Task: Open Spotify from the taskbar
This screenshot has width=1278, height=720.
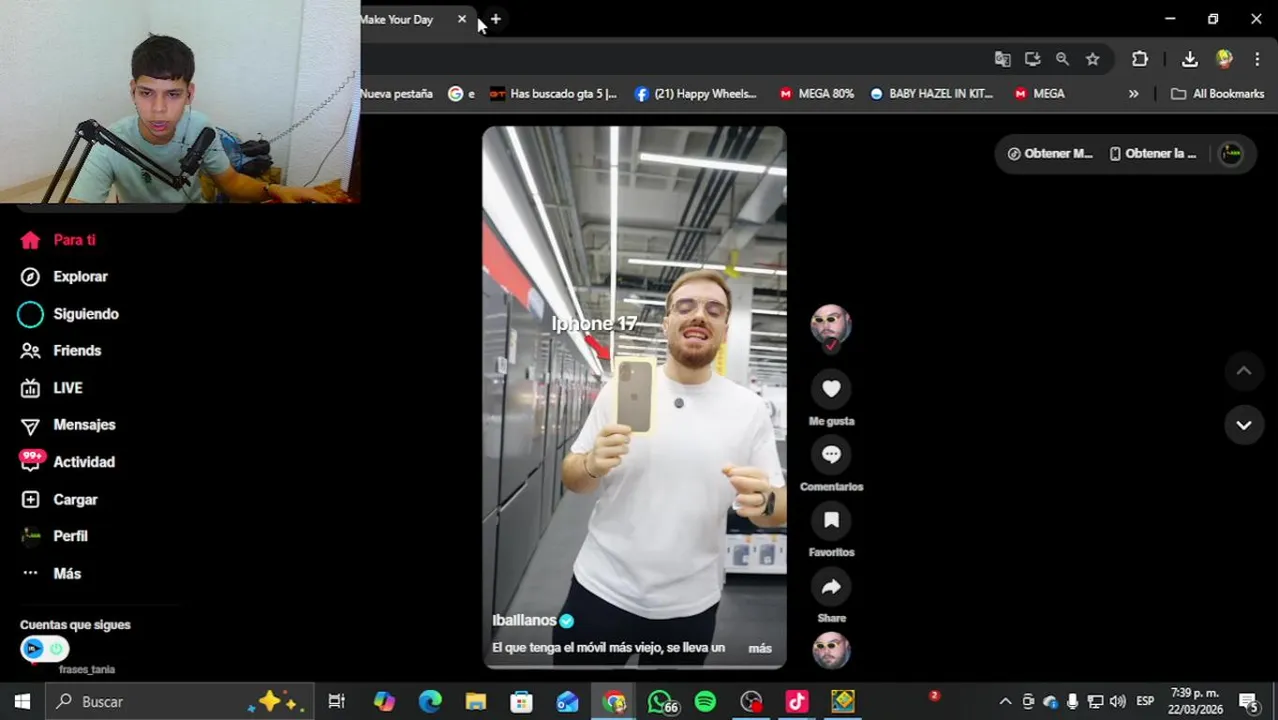Action: [705, 701]
